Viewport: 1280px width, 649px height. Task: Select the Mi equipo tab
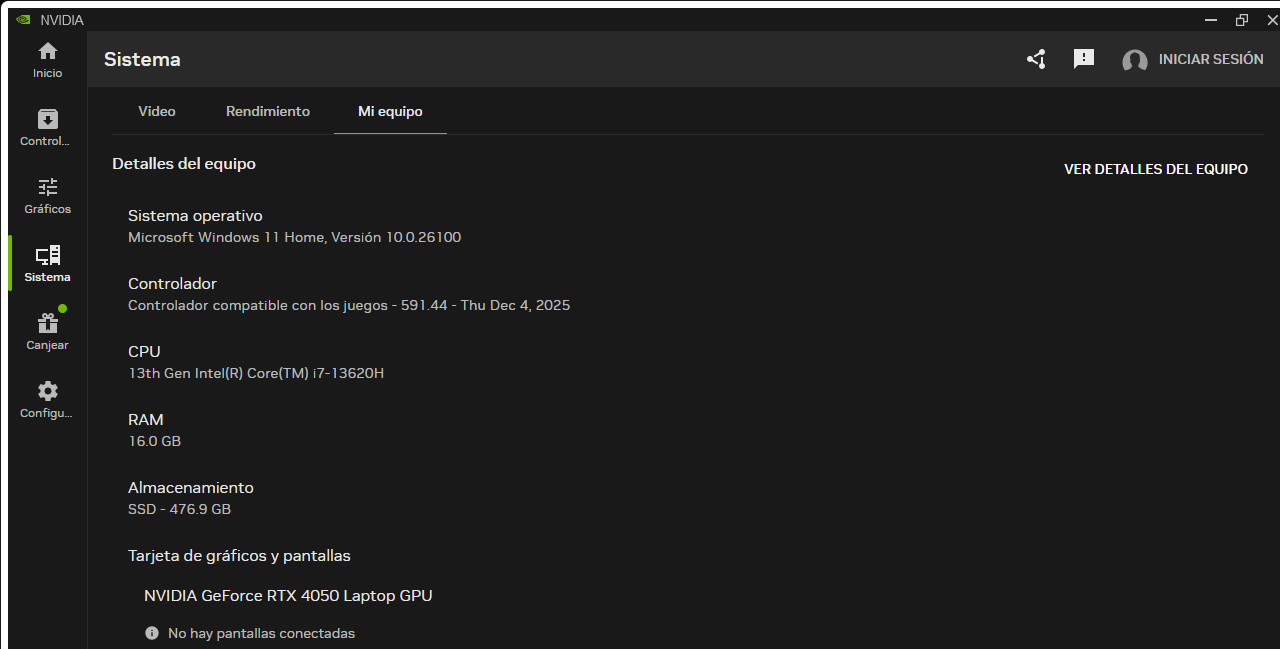point(390,111)
